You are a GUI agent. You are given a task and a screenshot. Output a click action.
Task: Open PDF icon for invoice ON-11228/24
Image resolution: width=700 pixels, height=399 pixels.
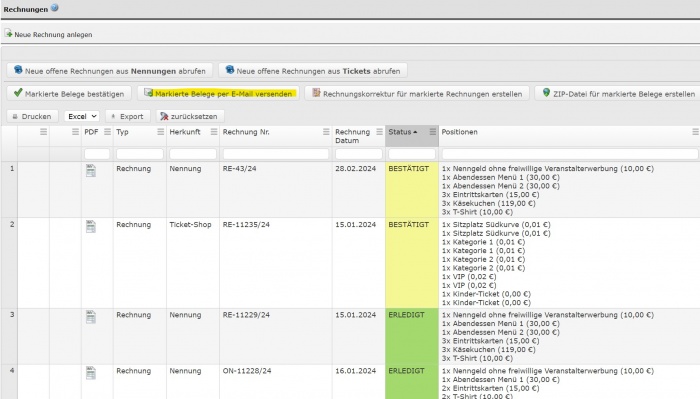(91, 373)
